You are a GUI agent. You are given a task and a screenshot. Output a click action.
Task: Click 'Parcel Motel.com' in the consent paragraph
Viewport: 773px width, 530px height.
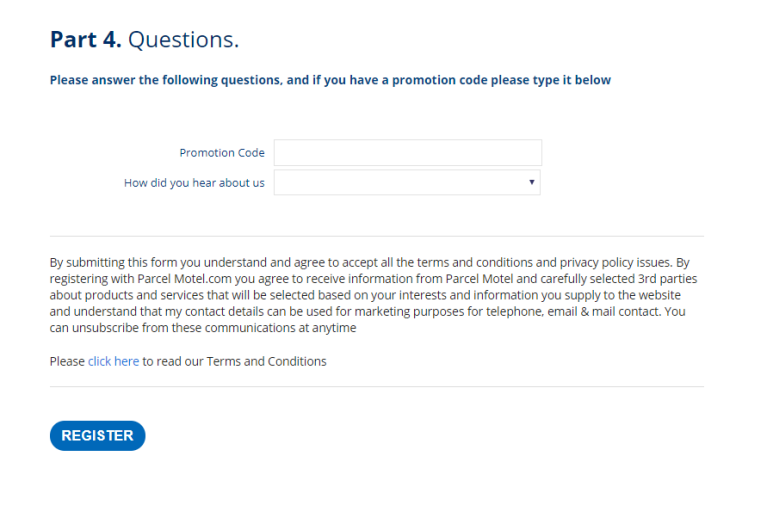184,279
